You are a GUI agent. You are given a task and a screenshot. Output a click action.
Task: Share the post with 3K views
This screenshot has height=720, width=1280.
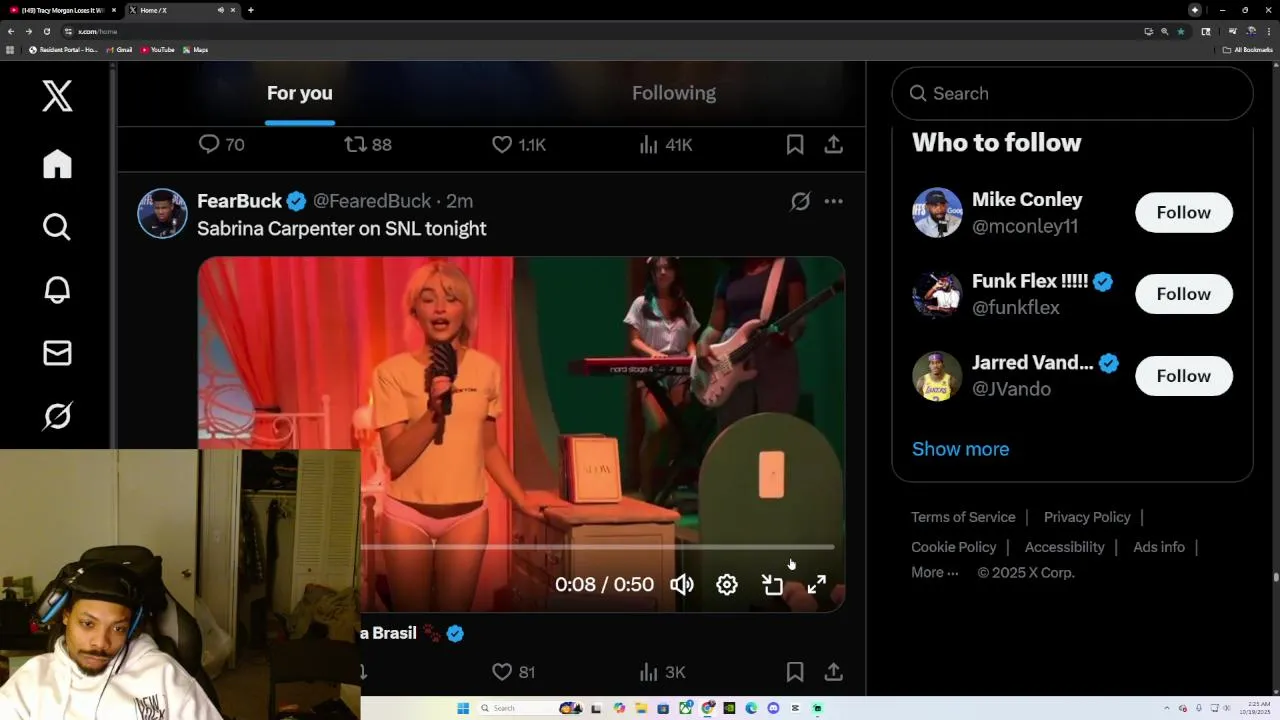(833, 672)
